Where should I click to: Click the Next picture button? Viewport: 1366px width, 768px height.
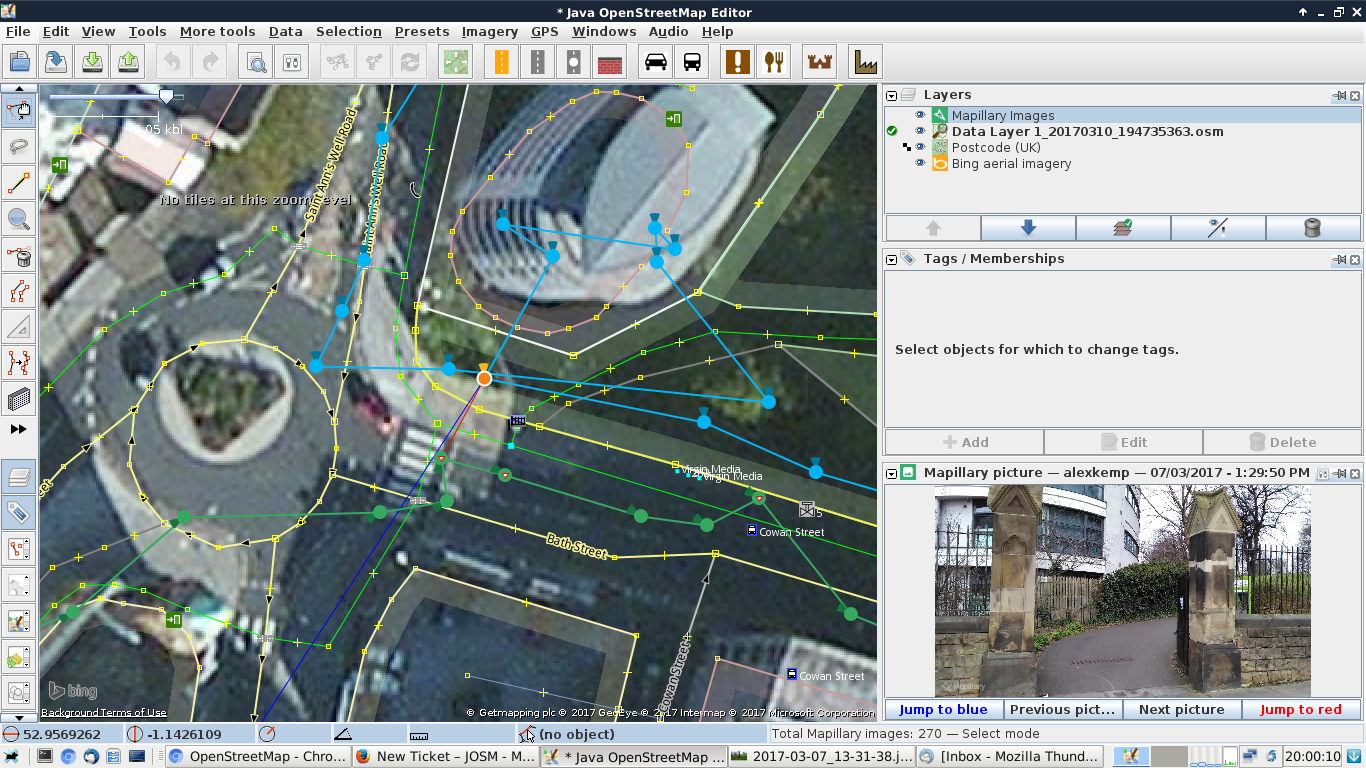[1181, 709]
